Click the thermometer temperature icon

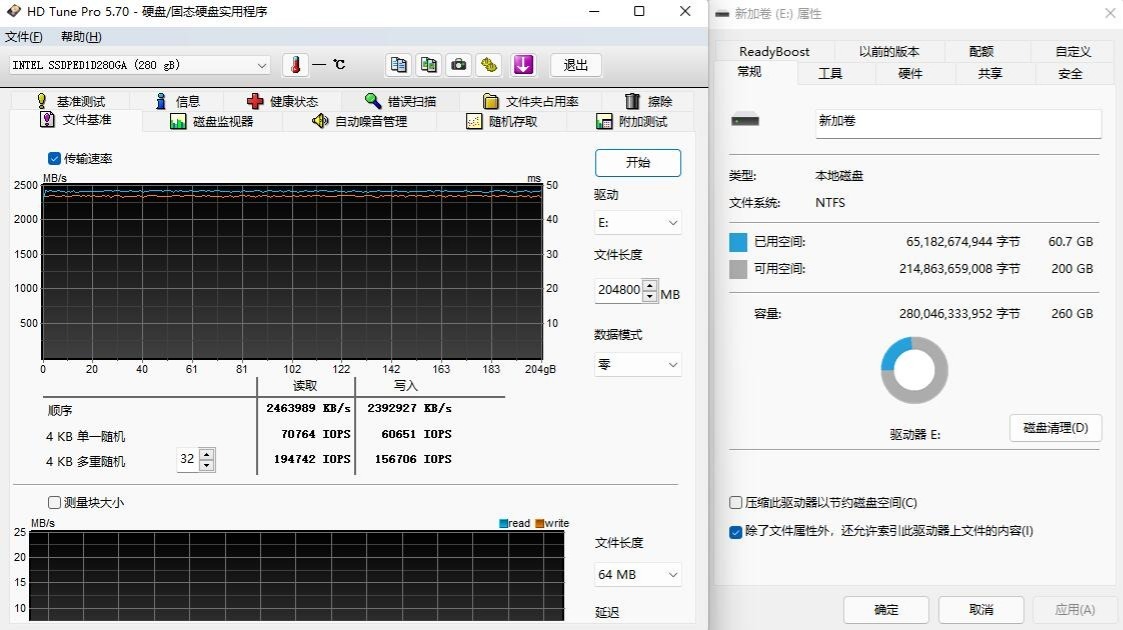click(295, 65)
